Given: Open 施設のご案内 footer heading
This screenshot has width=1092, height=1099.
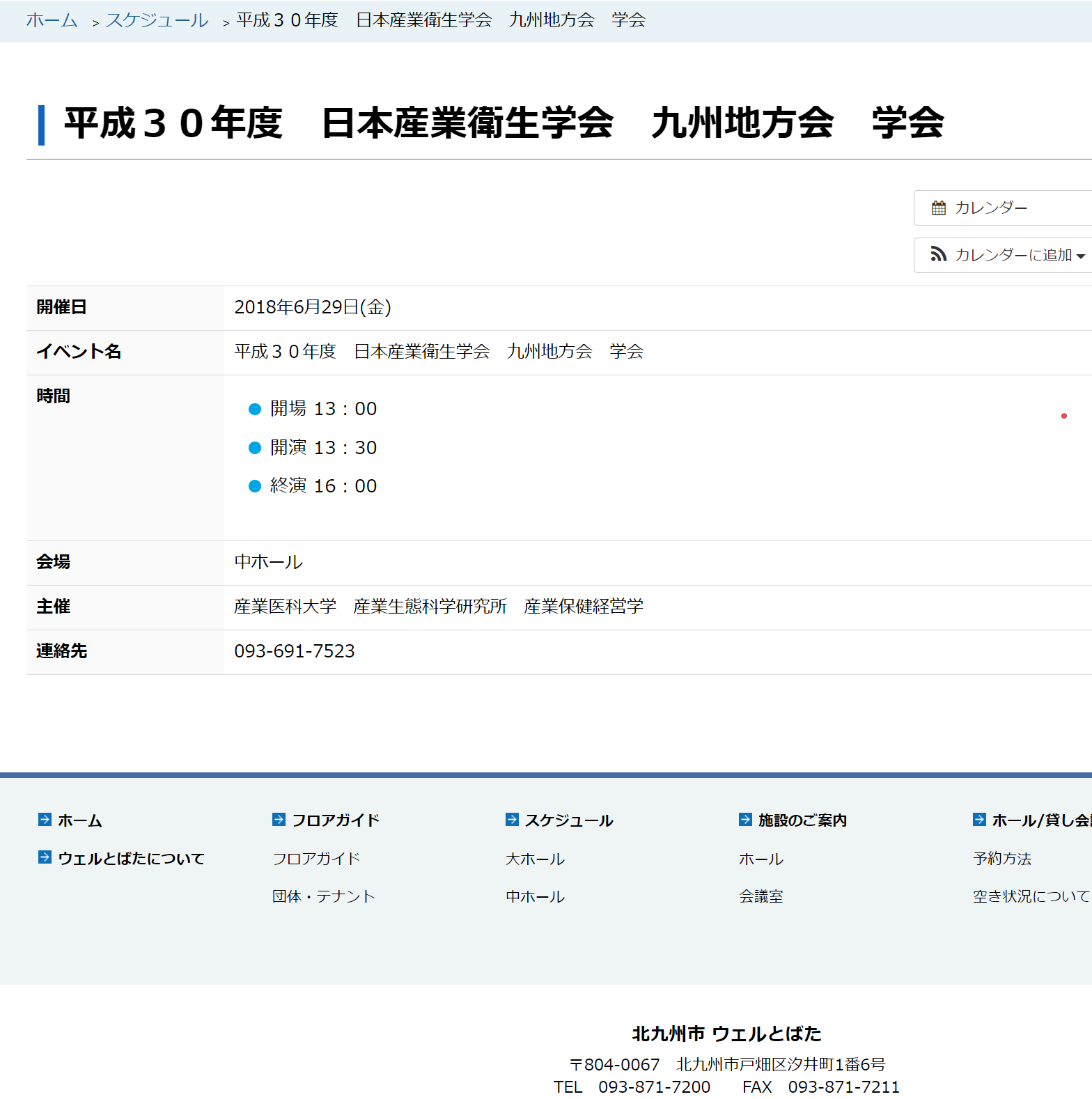Looking at the screenshot, I should pyautogui.click(x=802, y=820).
